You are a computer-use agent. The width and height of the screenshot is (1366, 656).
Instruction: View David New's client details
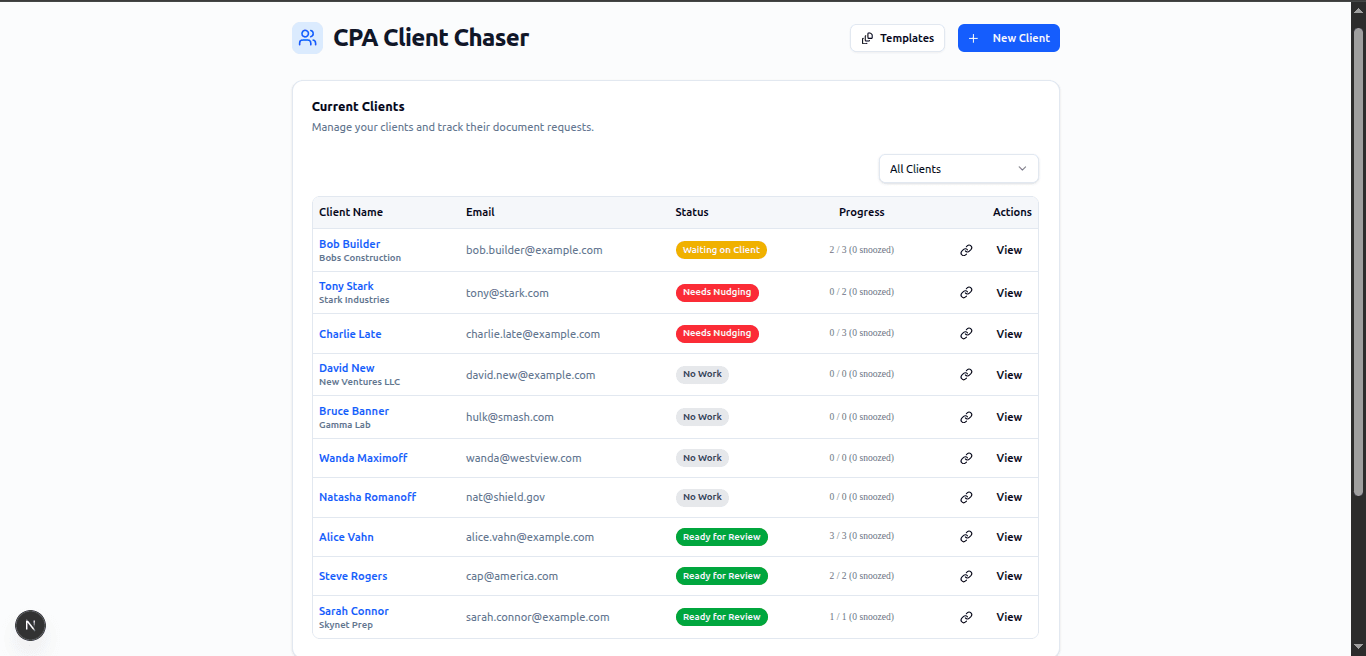click(x=1008, y=375)
